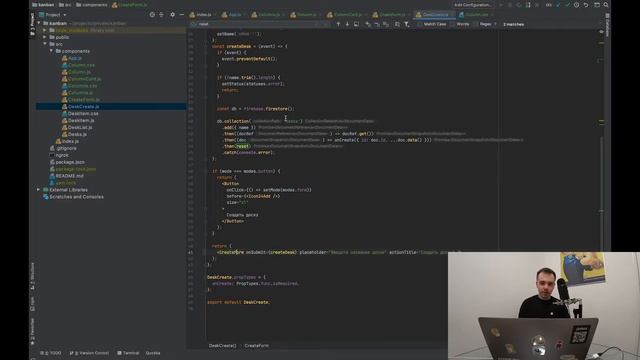
Task: Open the Database side panel
Action: (x=607, y=25)
